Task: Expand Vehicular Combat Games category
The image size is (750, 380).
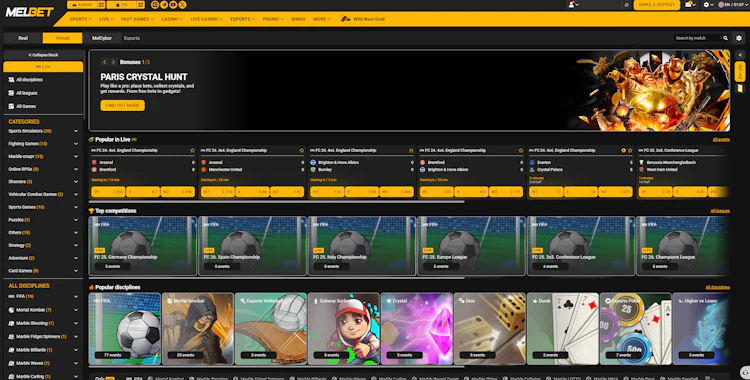Action: click(x=76, y=194)
